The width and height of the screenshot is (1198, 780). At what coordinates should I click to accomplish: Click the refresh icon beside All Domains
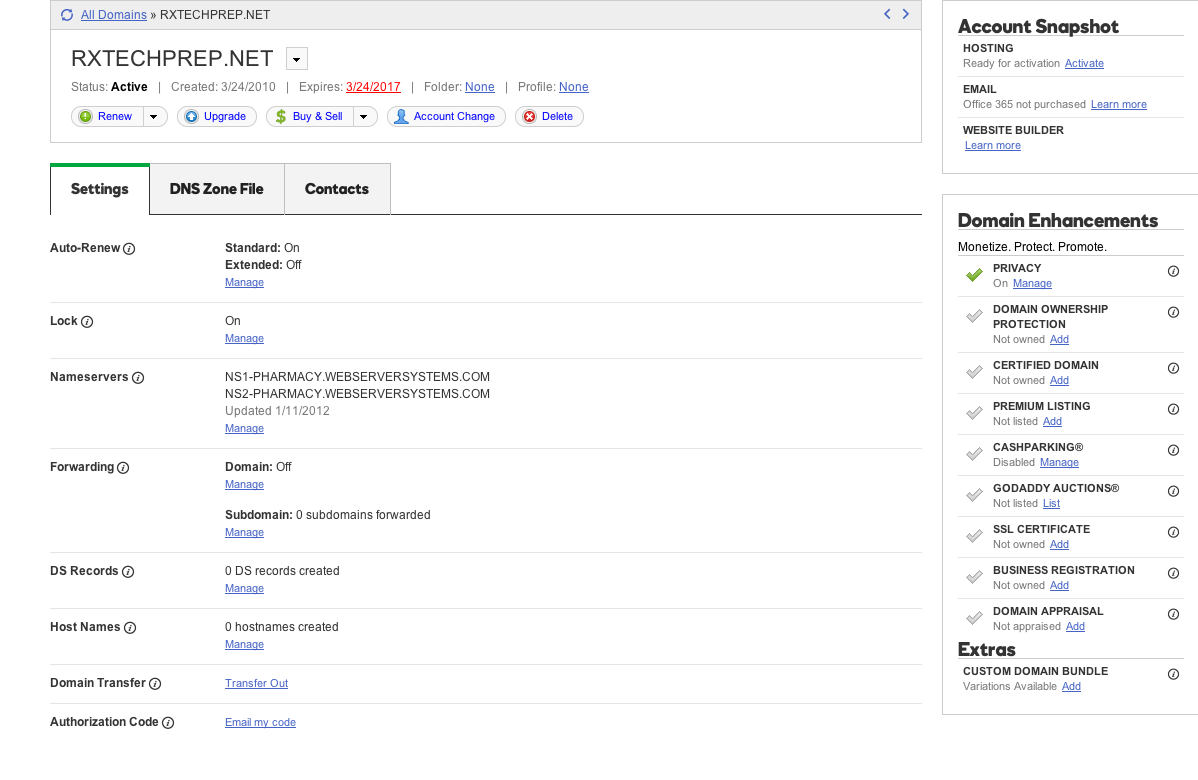click(67, 15)
